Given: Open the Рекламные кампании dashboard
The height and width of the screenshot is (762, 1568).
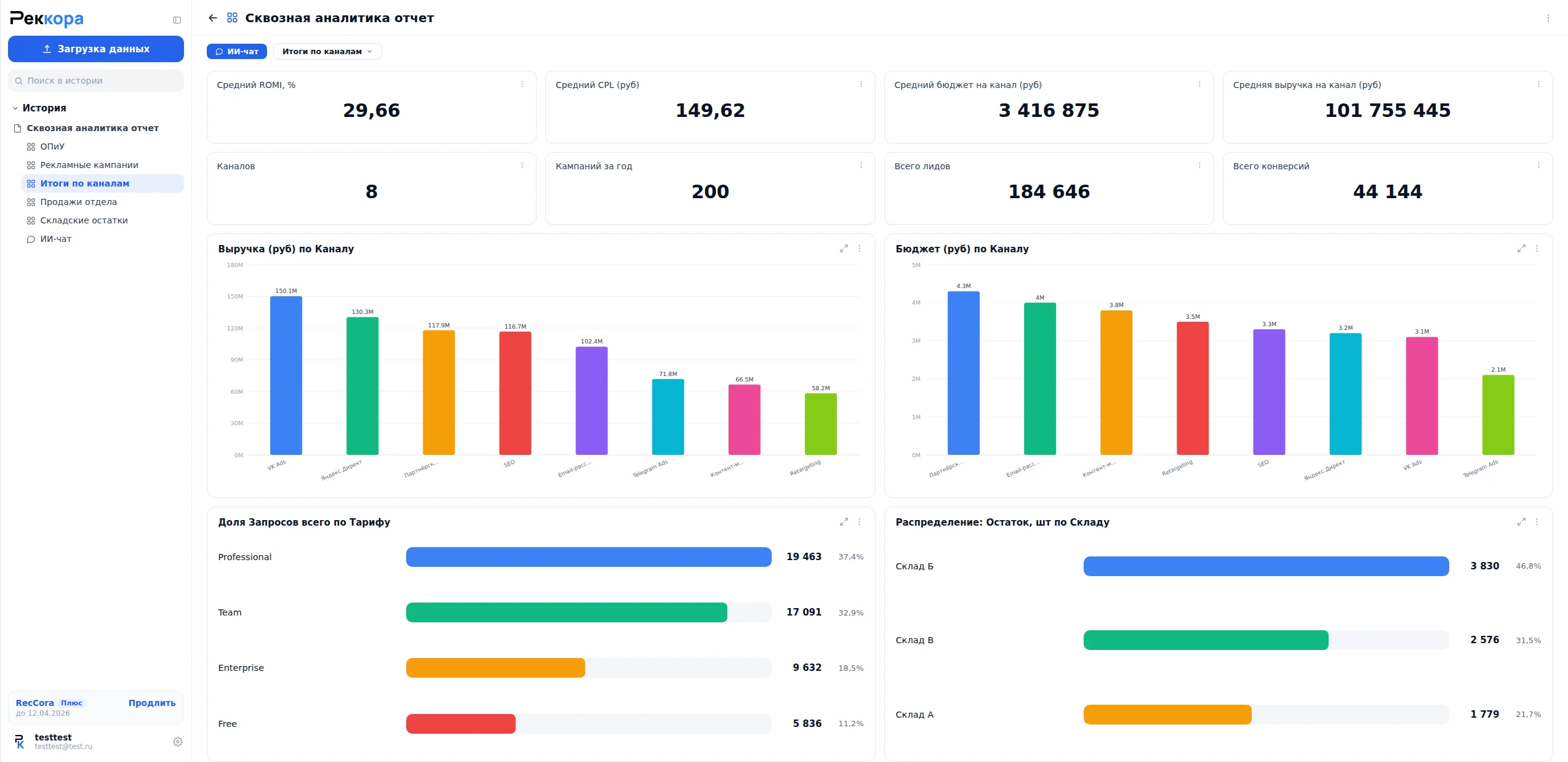Looking at the screenshot, I should click(x=89, y=165).
